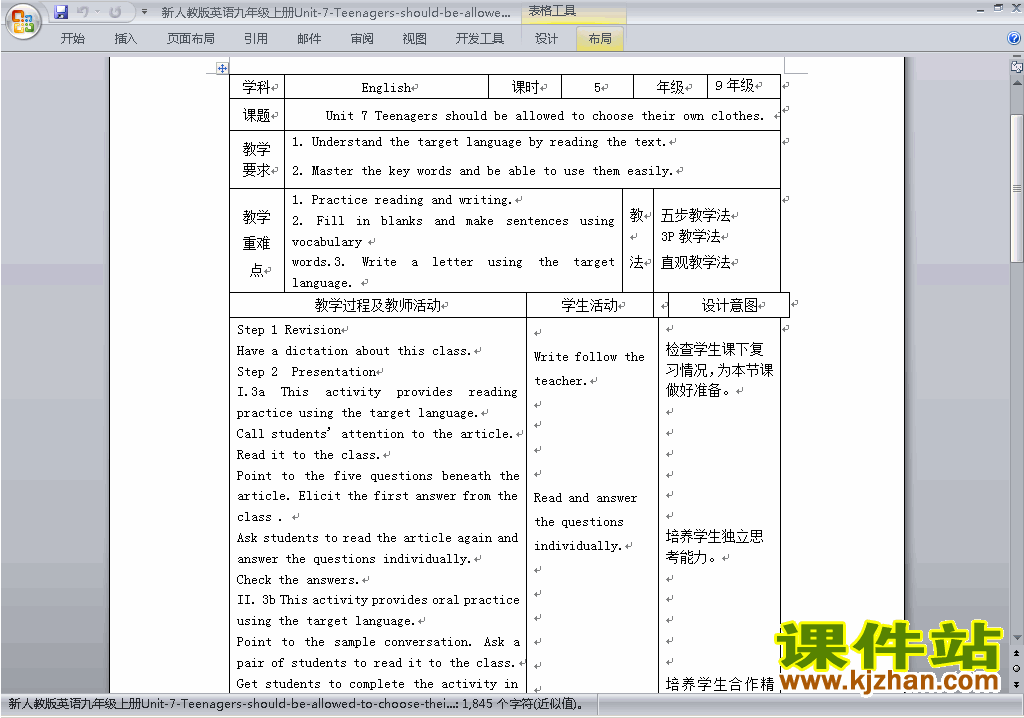Open the Office Button menu

coord(24,22)
